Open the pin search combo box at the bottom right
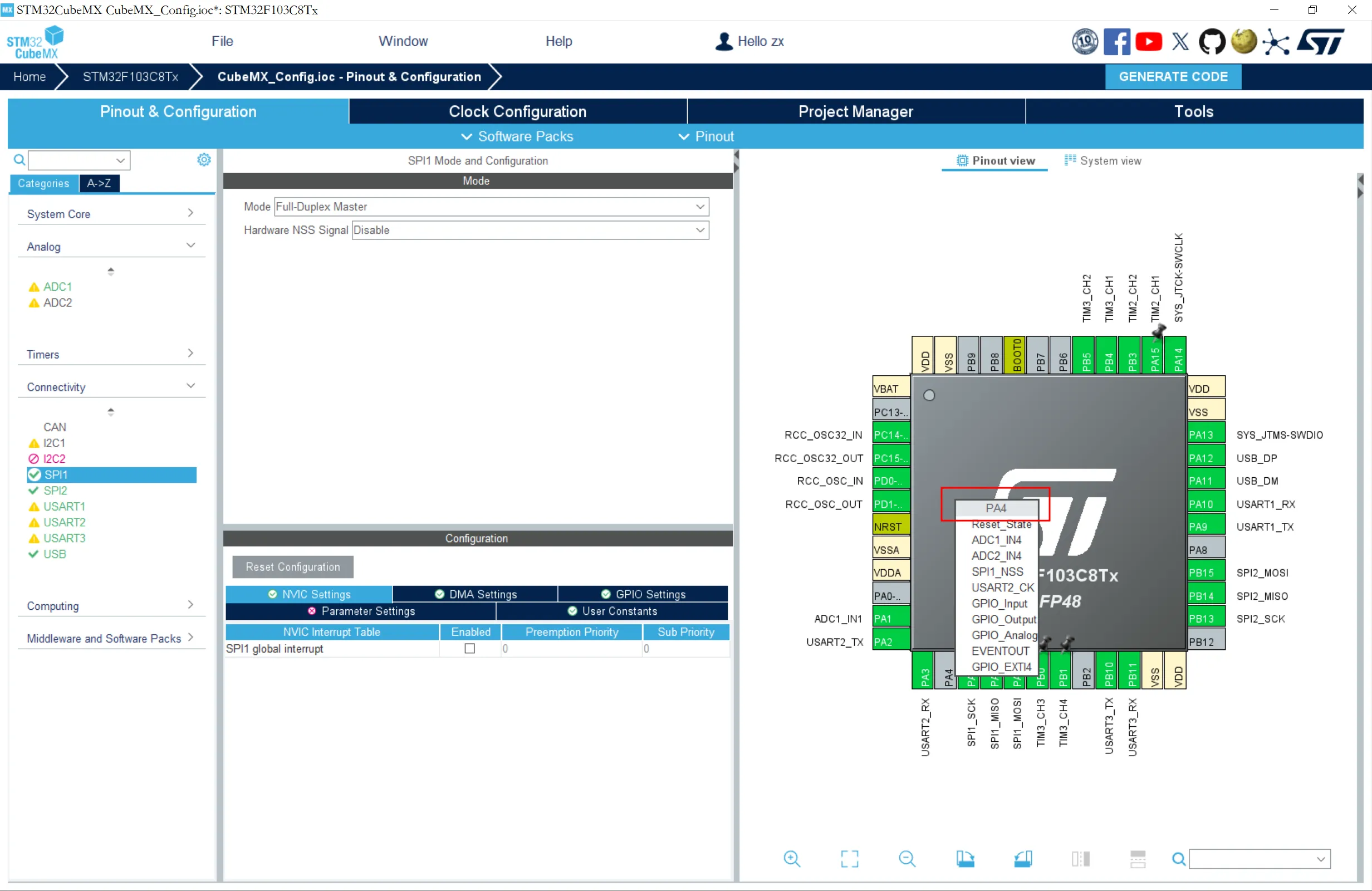Viewport: 1372px width, 891px height. (x=1259, y=859)
